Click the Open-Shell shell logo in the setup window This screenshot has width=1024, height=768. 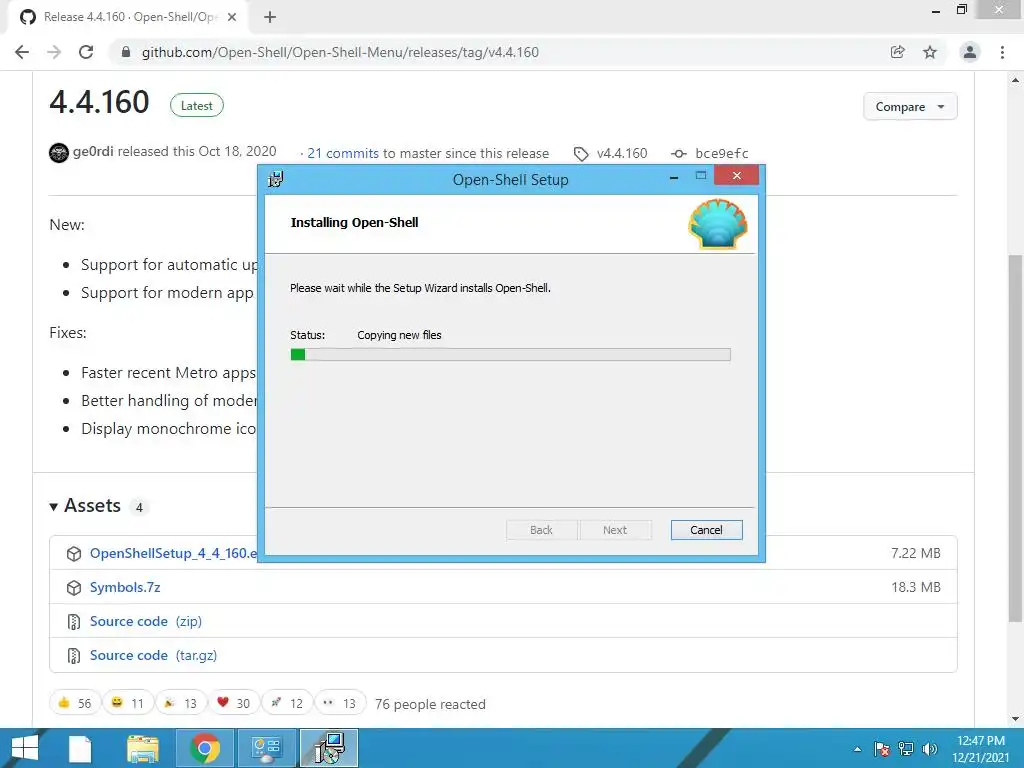[x=718, y=224]
